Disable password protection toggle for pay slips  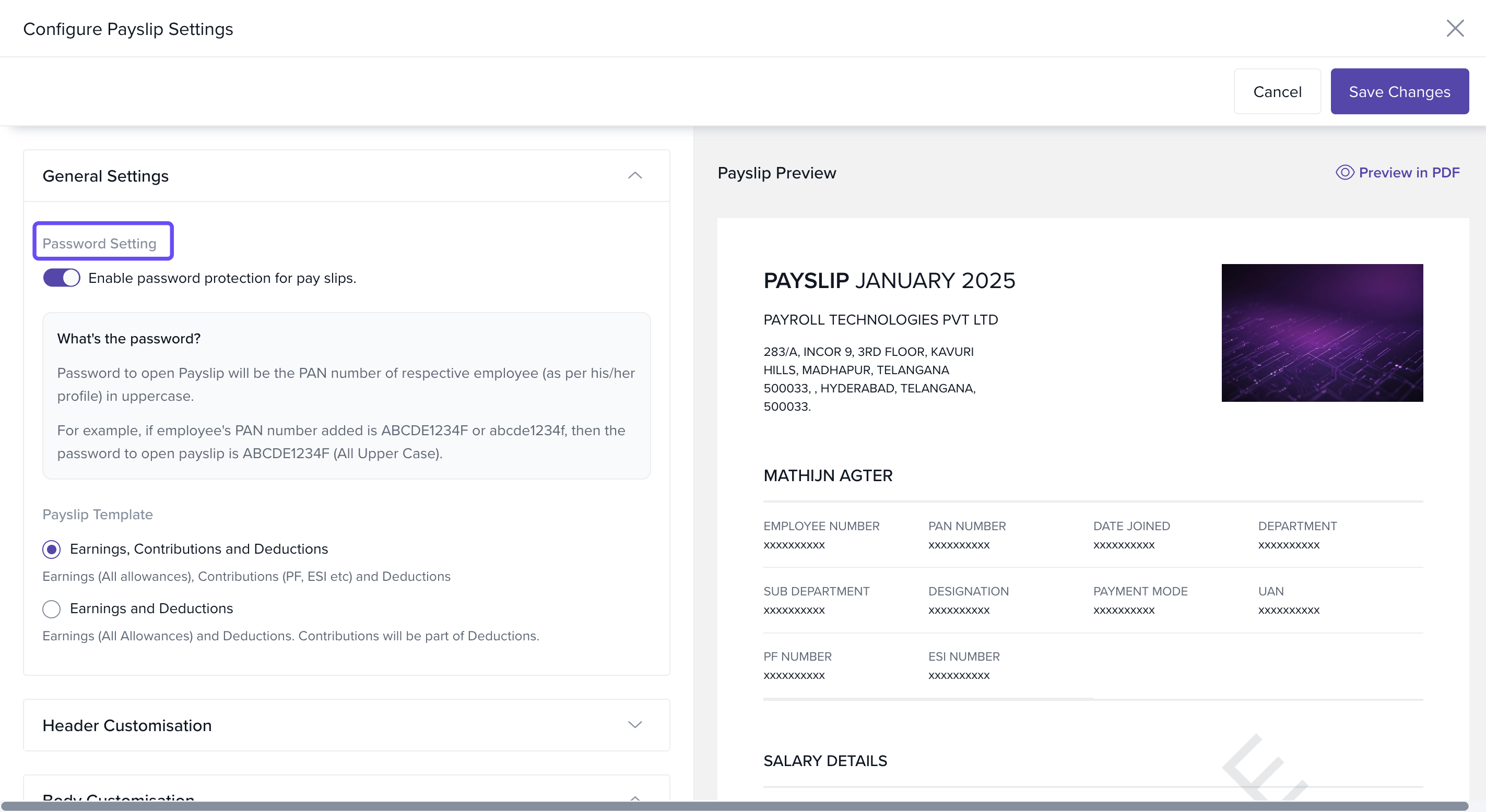62,278
